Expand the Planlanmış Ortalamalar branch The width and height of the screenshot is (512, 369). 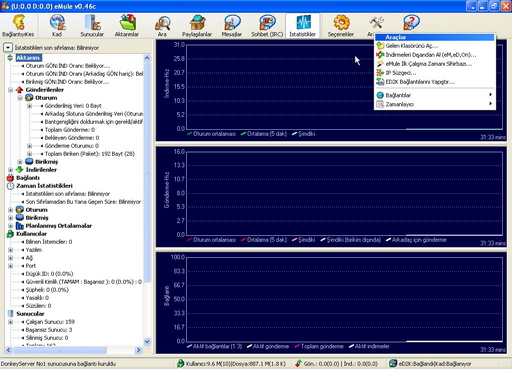pos(10,226)
